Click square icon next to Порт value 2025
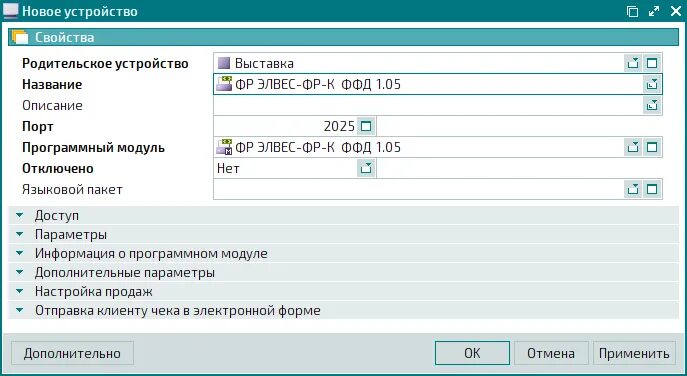Screen dimensions: 687x376 click(x=366, y=126)
